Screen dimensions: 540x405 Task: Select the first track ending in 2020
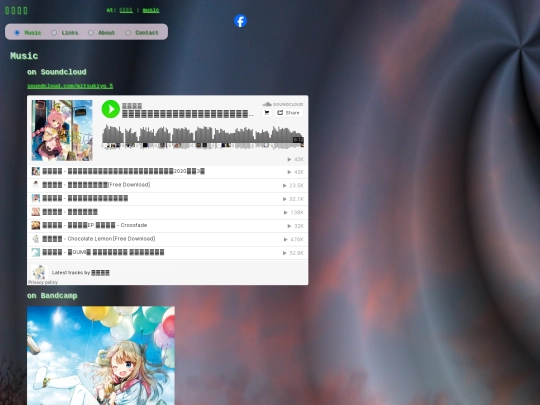pyautogui.click(x=167, y=172)
